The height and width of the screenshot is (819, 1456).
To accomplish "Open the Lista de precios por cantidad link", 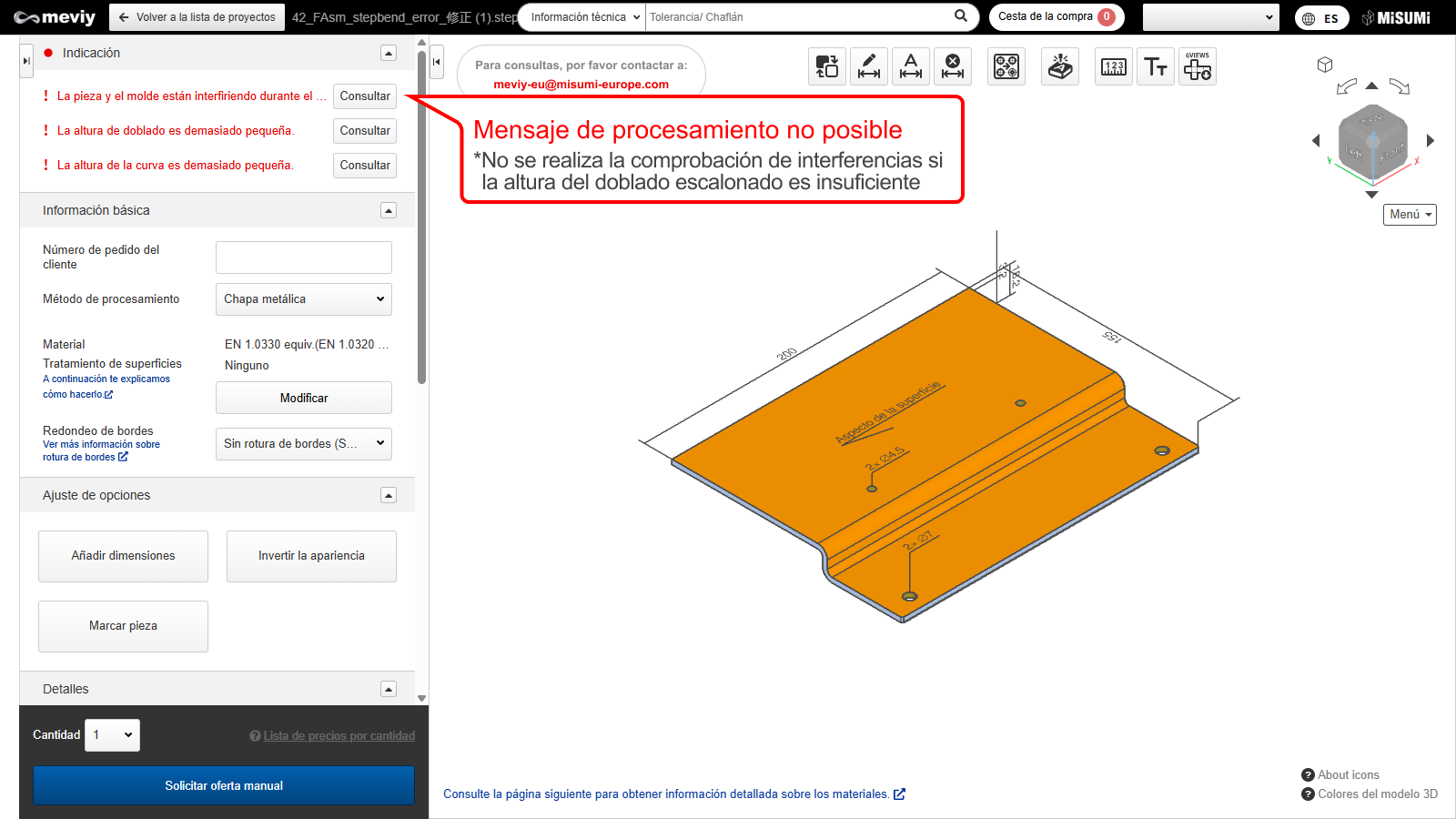I will click(339, 736).
